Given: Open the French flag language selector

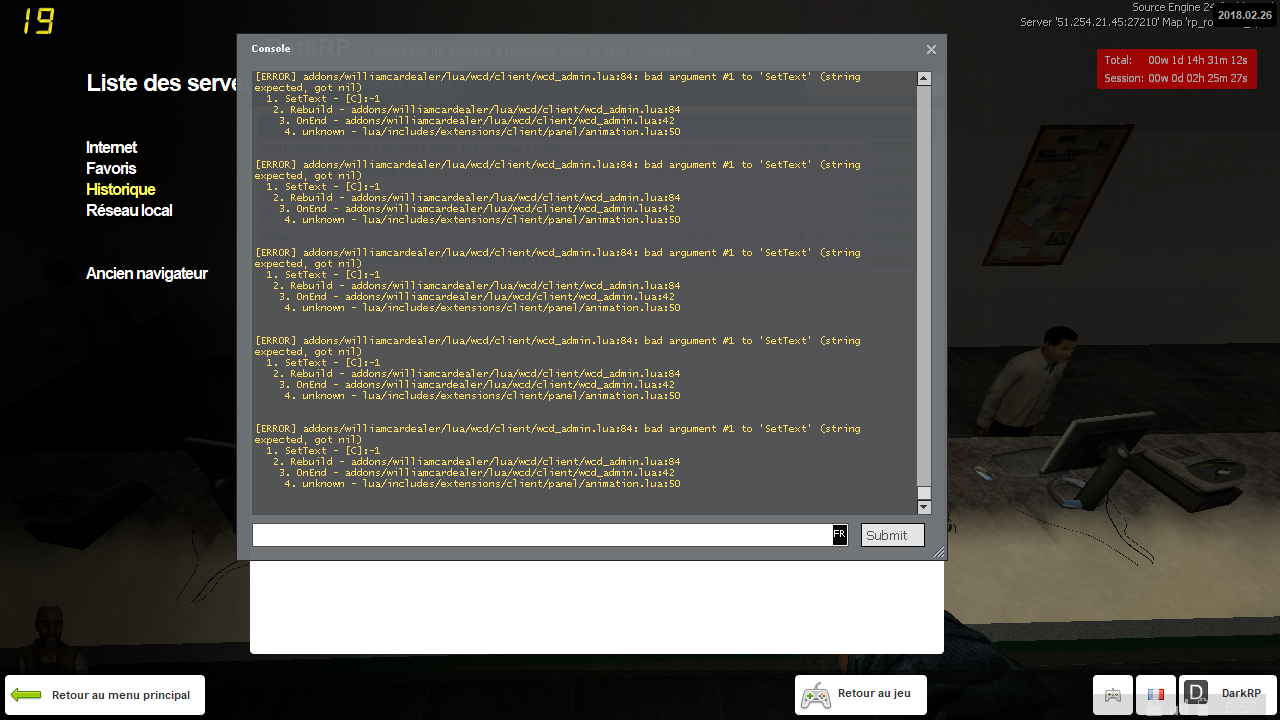Looking at the screenshot, I should (x=1156, y=695).
